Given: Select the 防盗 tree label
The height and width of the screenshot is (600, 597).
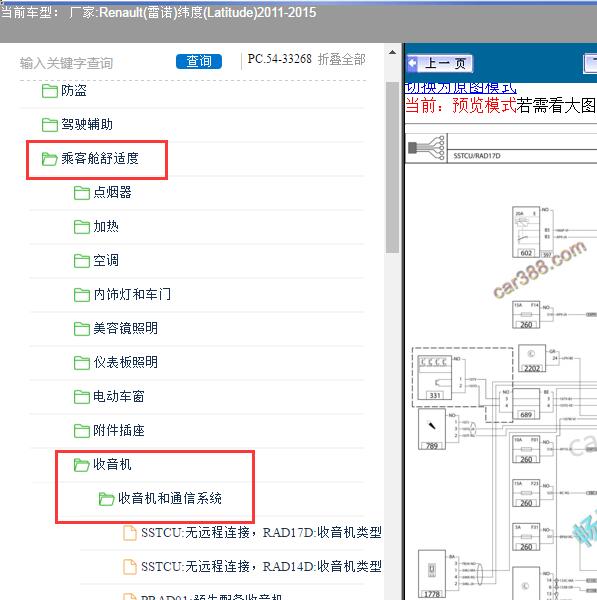Looking at the screenshot, I should 74,91.
